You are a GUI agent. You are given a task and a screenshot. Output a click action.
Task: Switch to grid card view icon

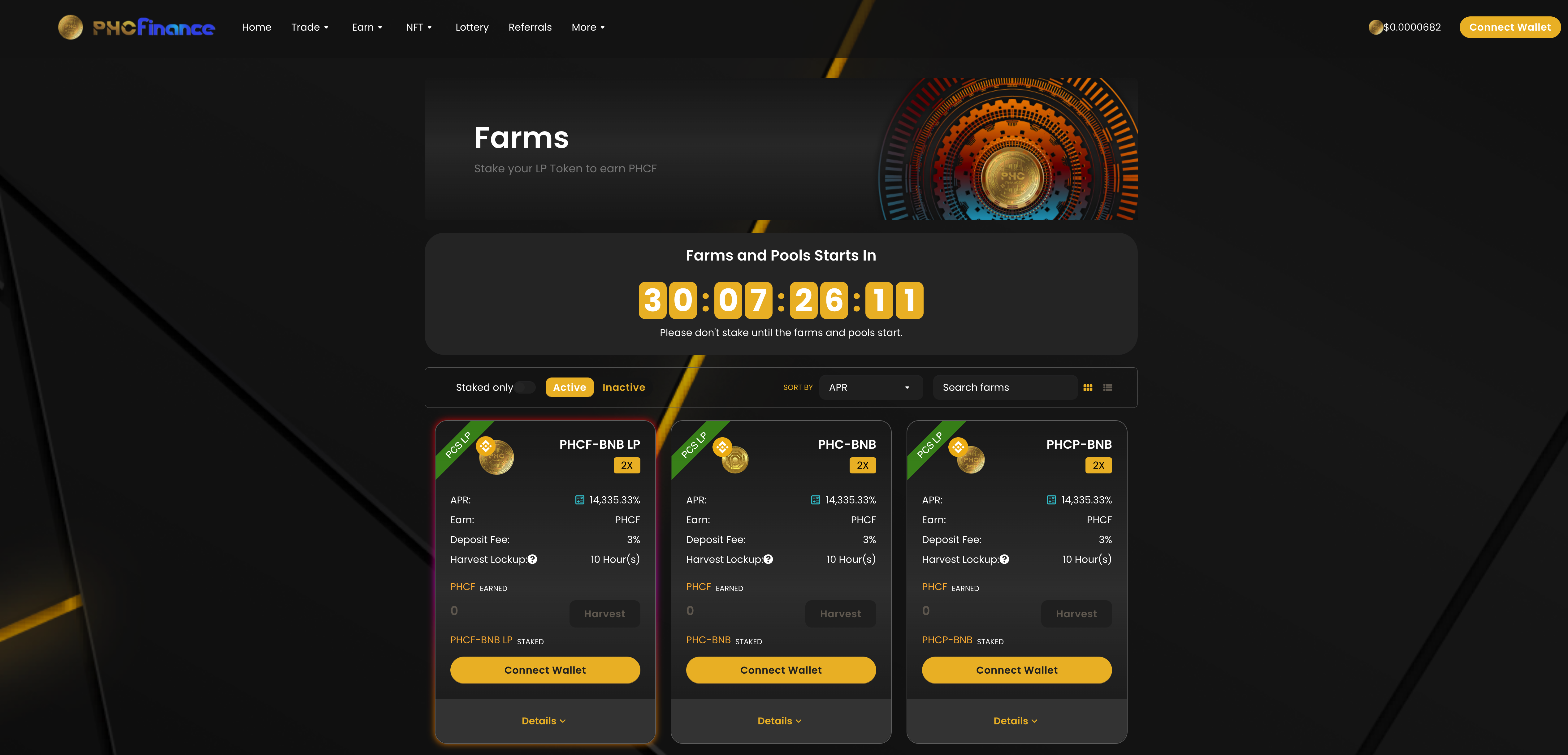click(1088, 387)
